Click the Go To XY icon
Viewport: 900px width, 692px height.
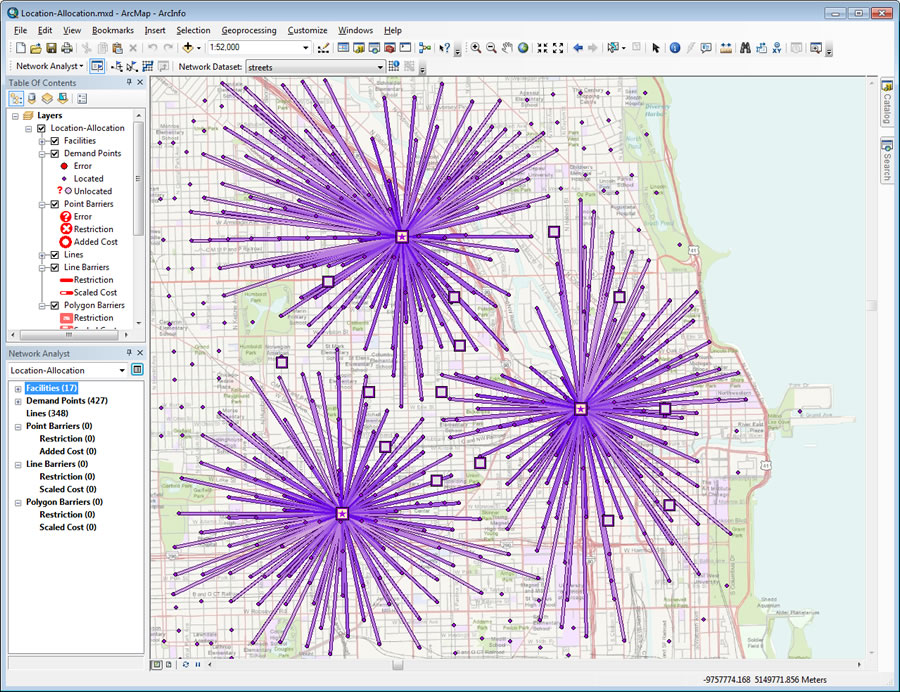click(x=777, y=48)
